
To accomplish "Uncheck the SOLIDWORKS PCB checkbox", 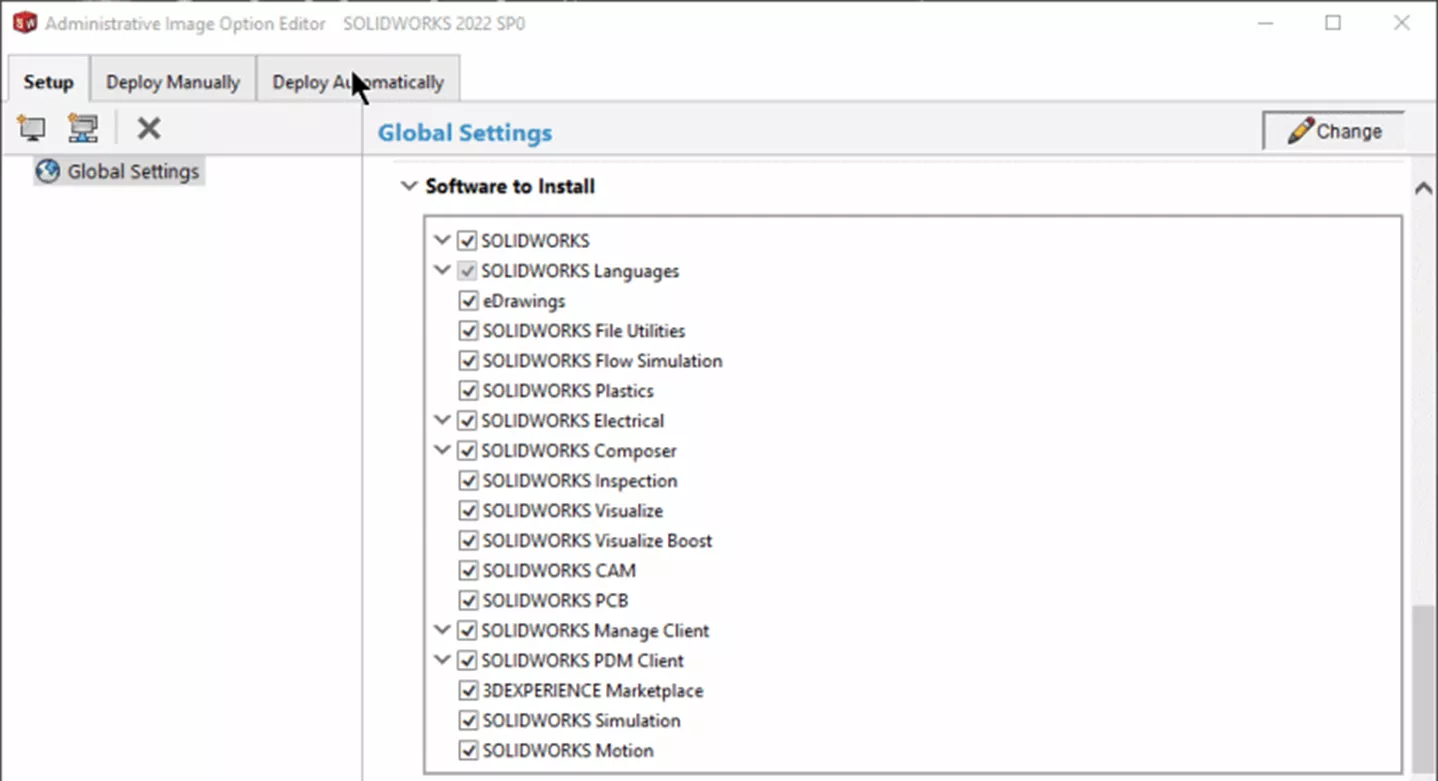I will point(468,601).
